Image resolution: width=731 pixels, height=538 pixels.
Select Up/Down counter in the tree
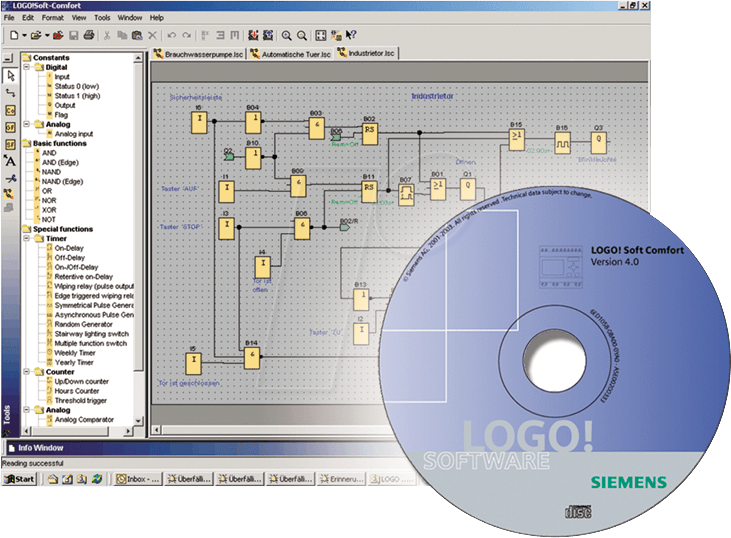pyautogui.click(x=82, y=381)
